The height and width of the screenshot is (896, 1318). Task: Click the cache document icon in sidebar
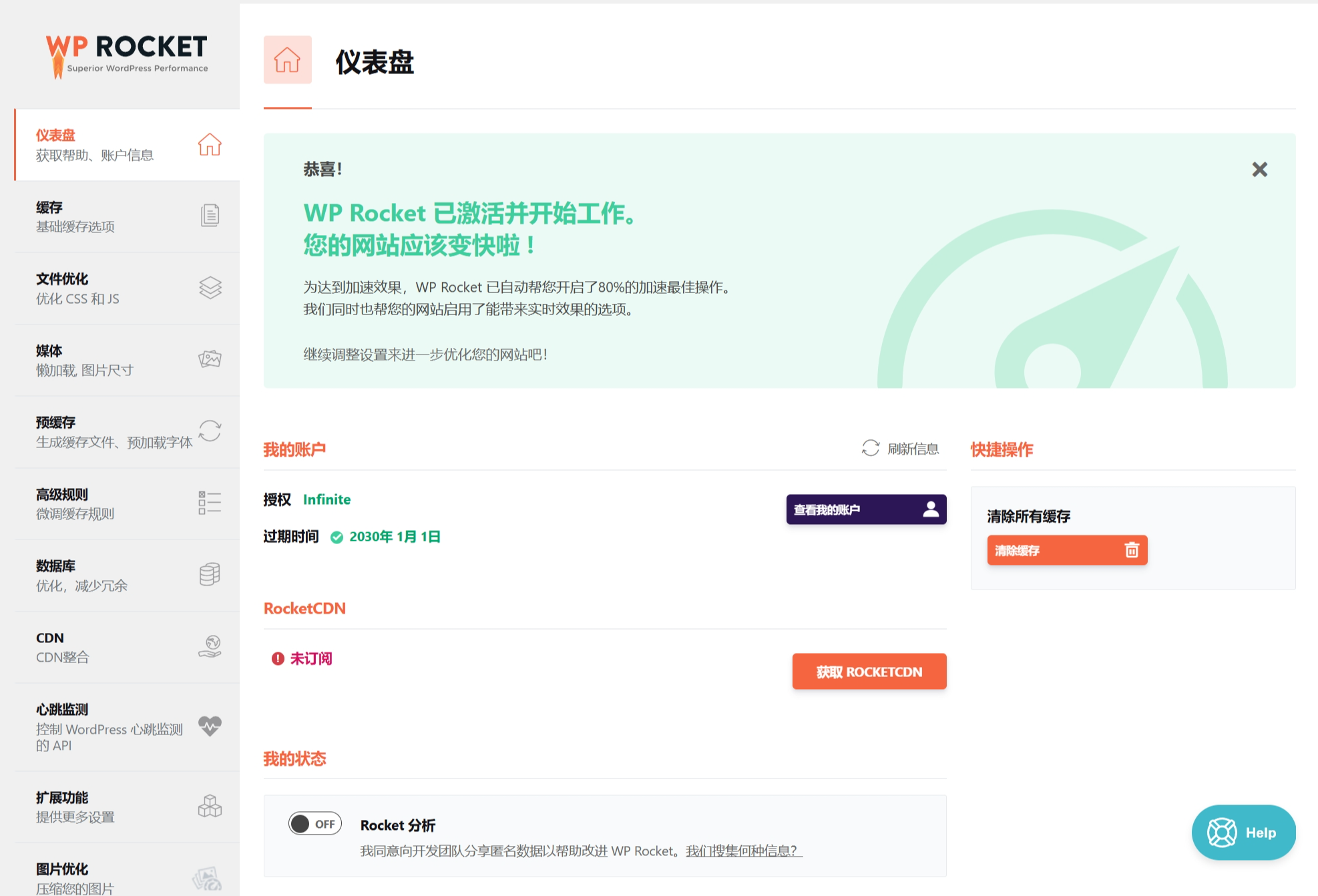coord(210,216)
